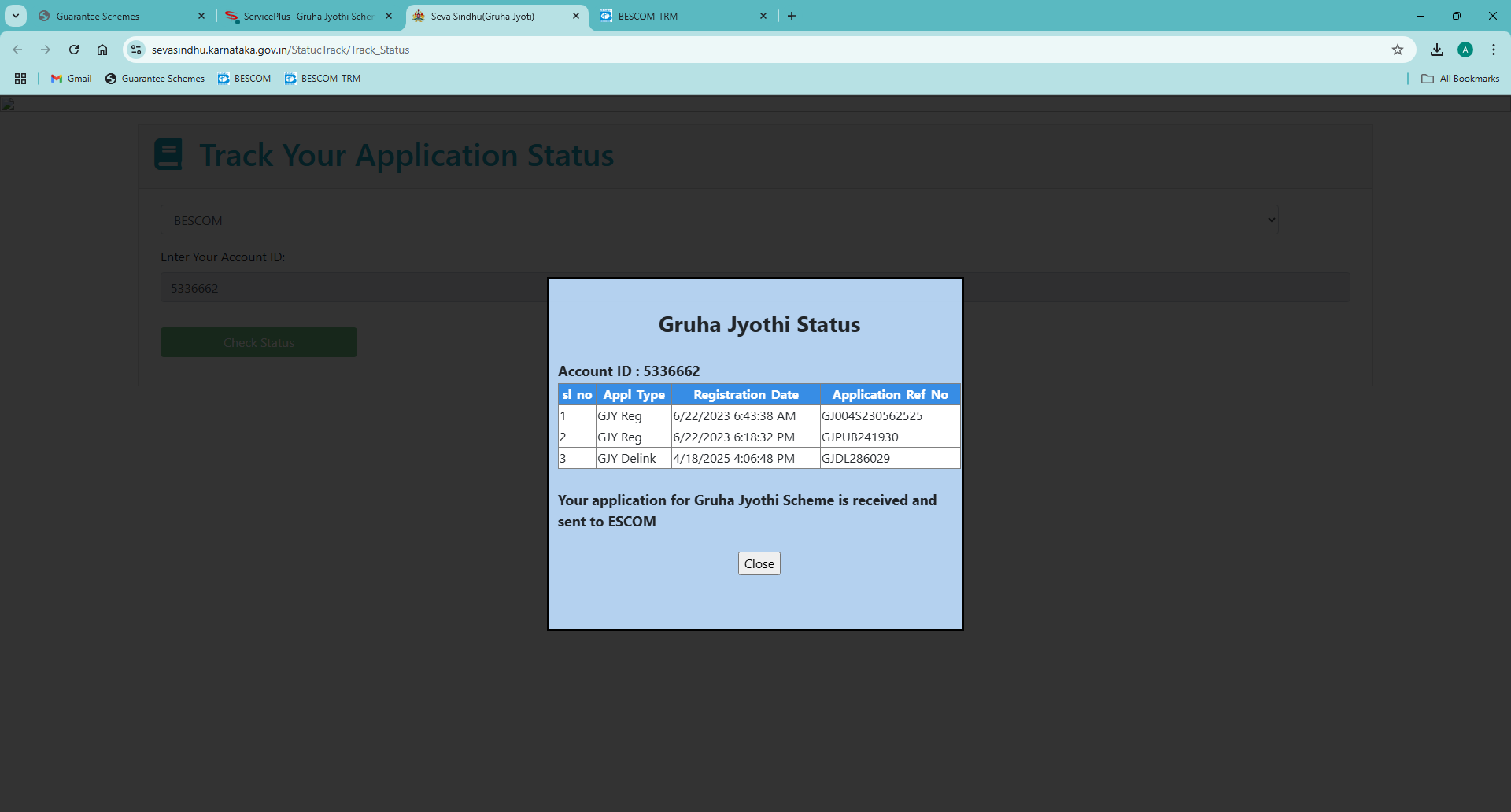The image size is (1511, 812).
Task: Open Chrome three-dot menu
Action: [x=1493, y=50]
